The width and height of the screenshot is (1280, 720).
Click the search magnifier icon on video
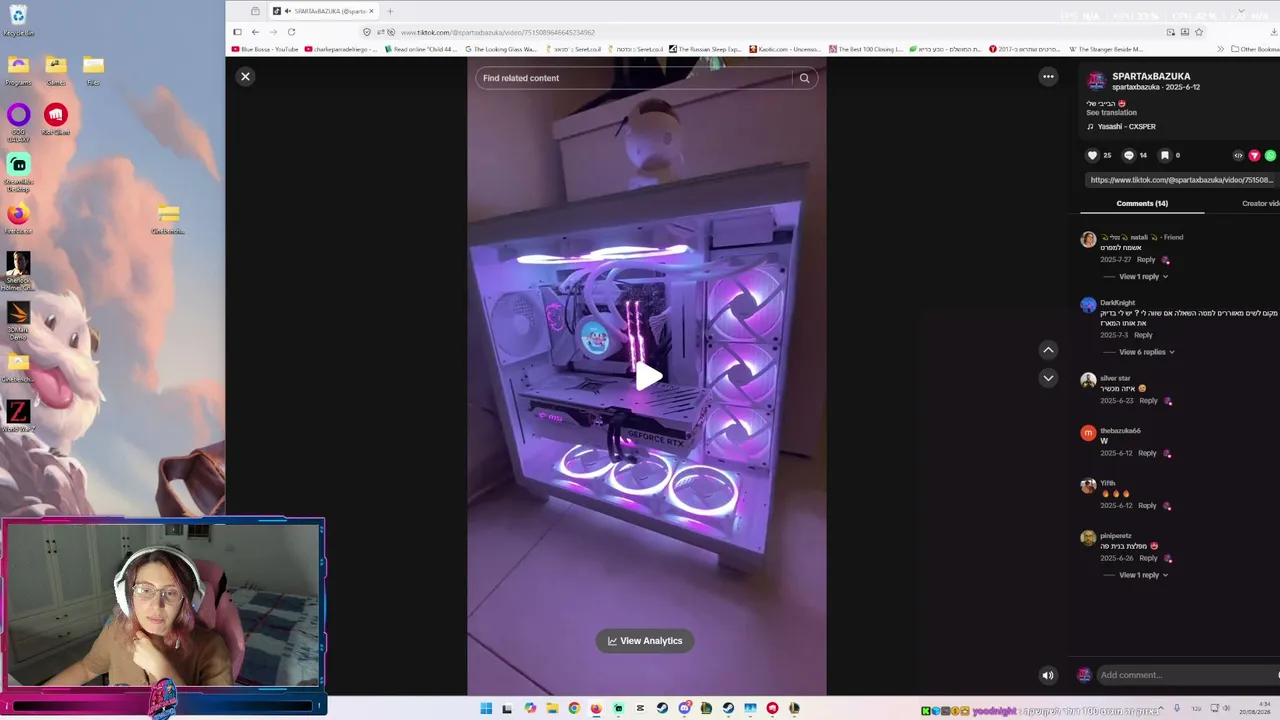(x=804, y=78)
